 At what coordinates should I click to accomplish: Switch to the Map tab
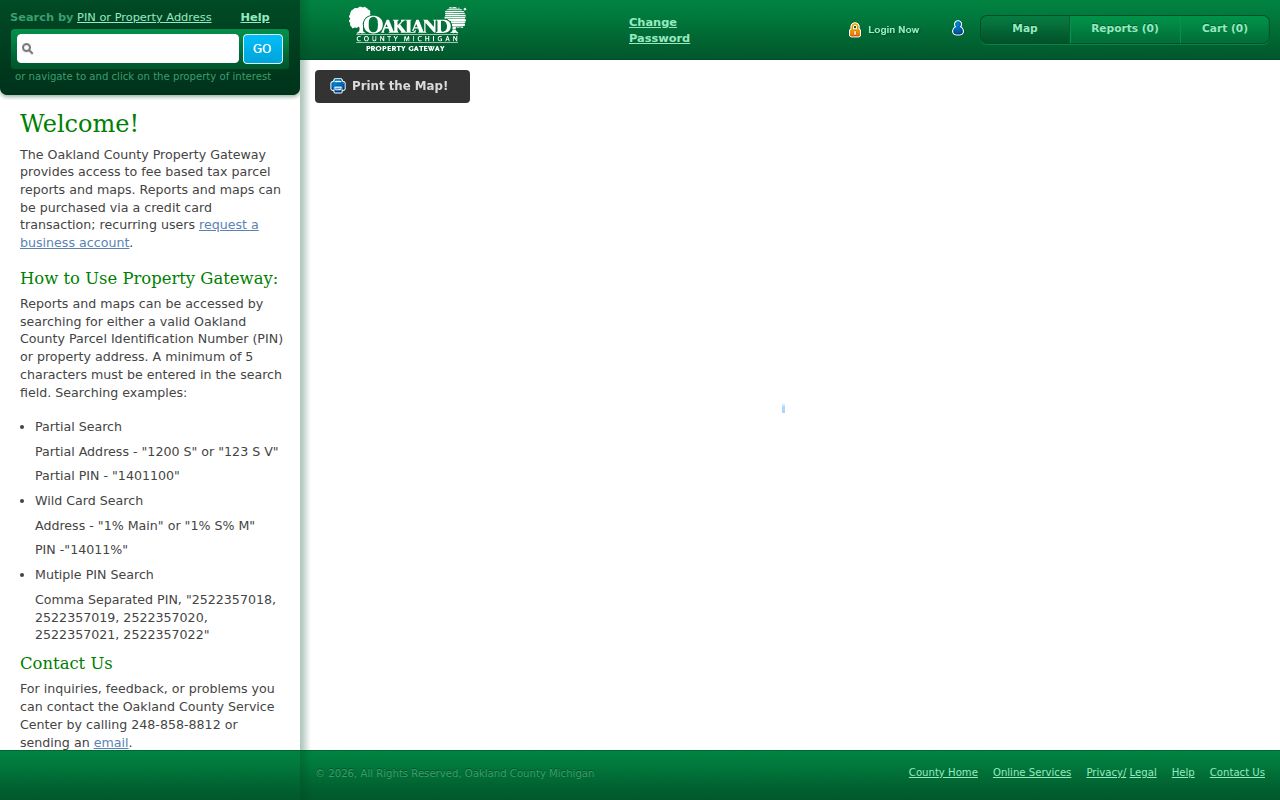click(x=1025, y=29)
